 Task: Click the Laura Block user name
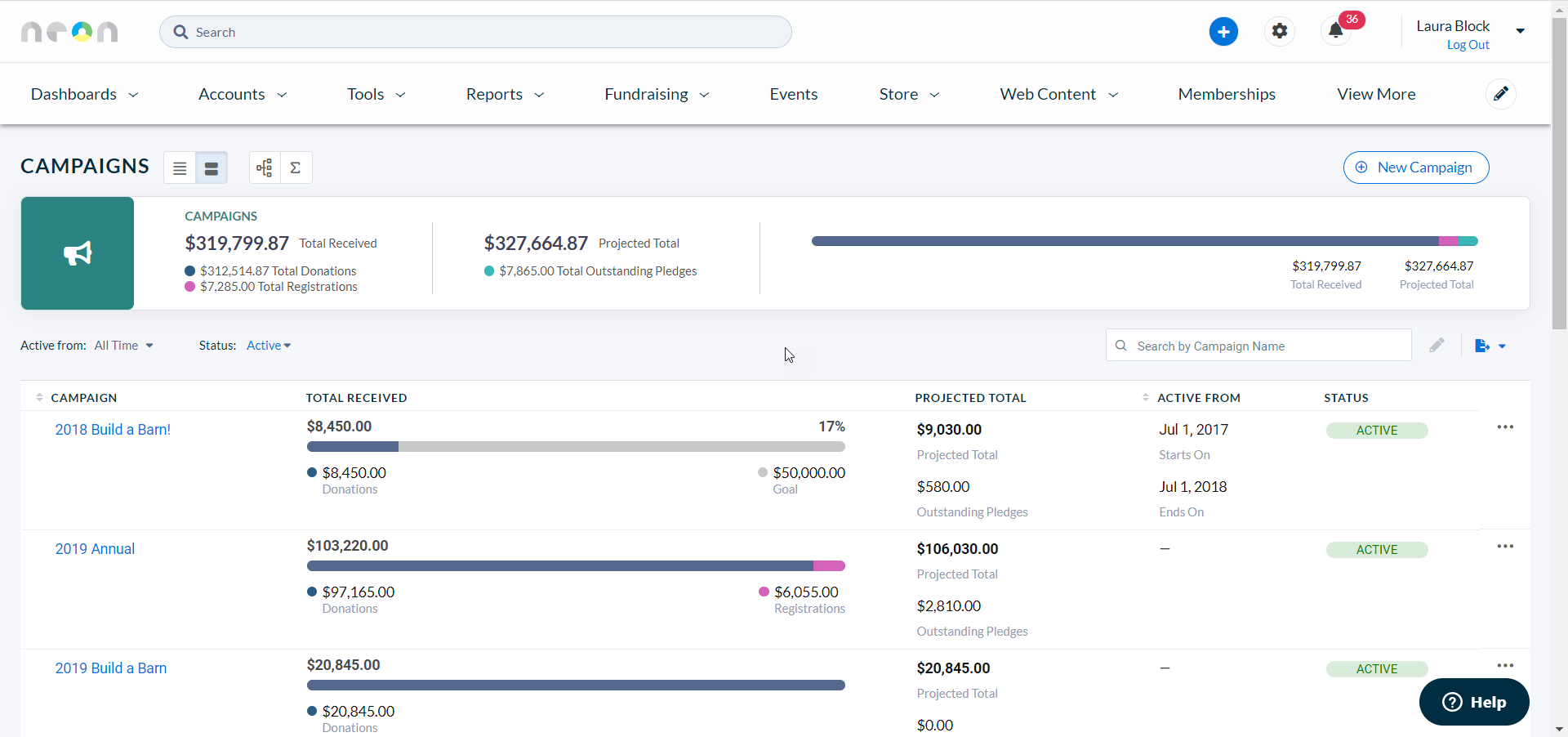point(1453,26)
